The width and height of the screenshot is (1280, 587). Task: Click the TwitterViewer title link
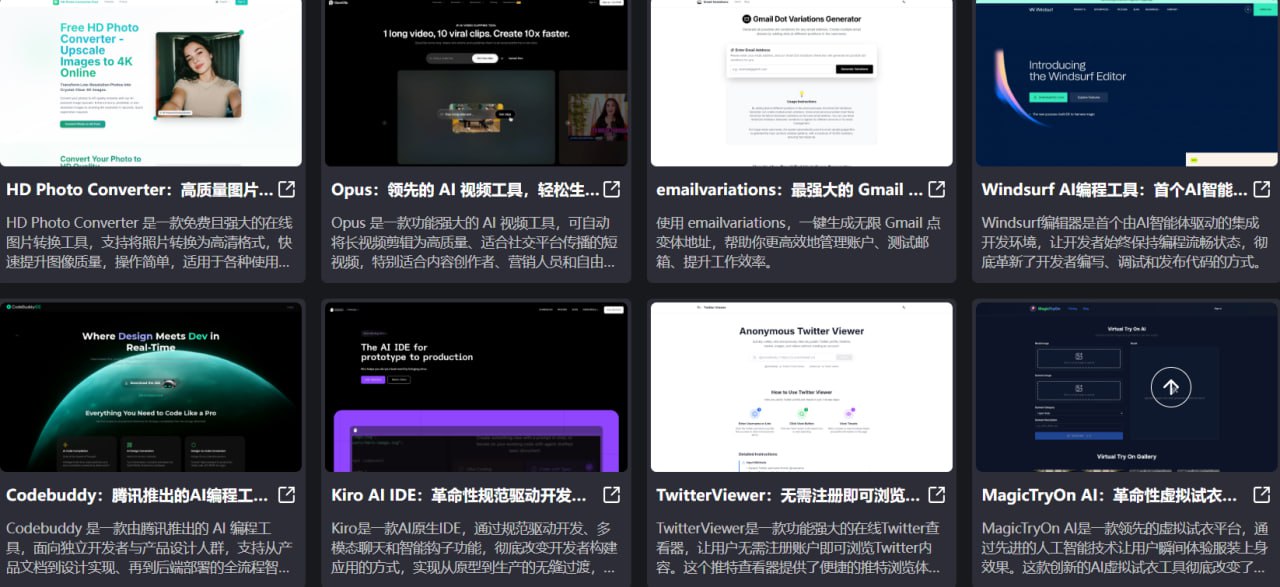coord(788,495)
